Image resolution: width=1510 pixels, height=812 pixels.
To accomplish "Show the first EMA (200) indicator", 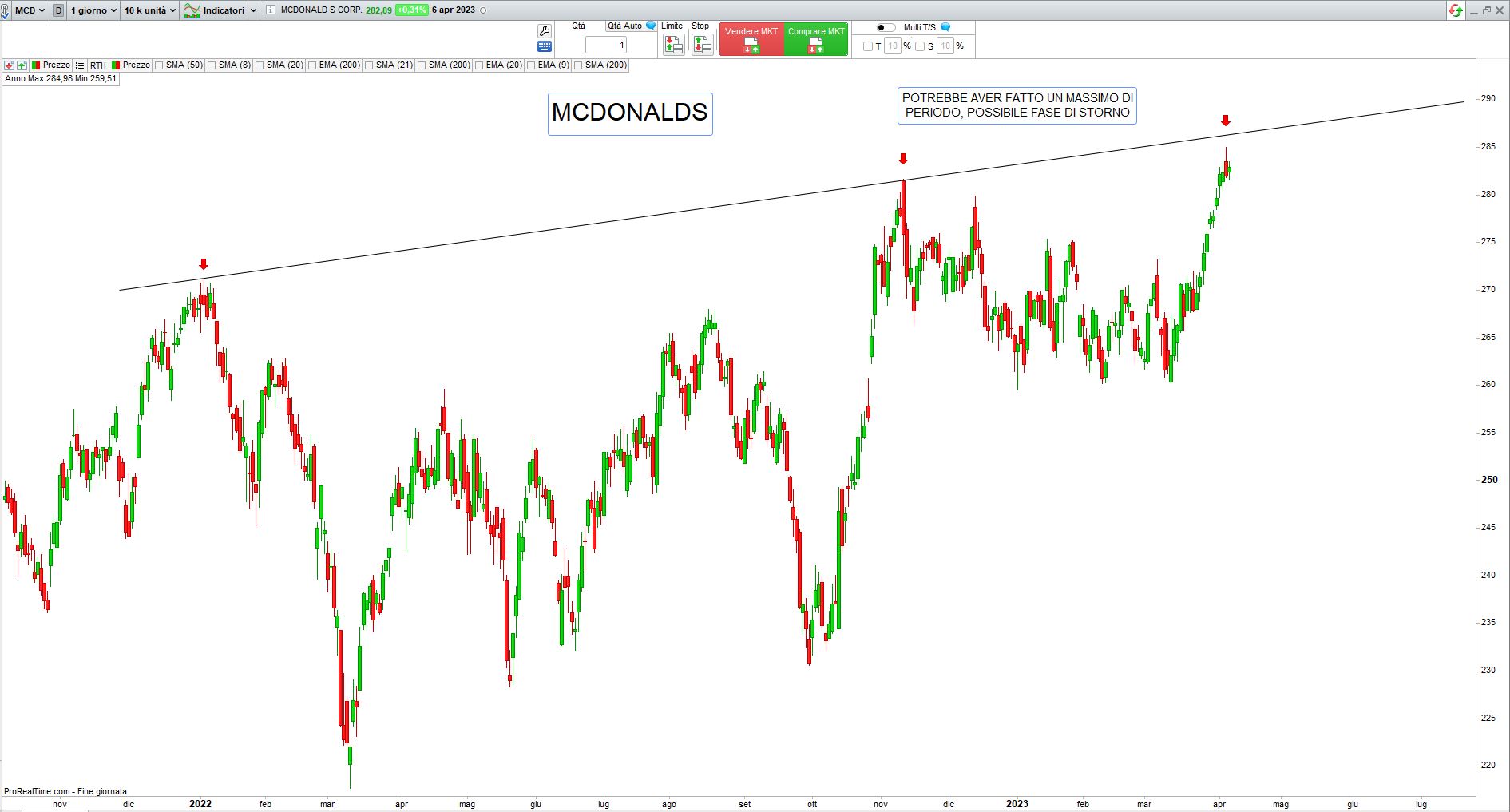I will coord(312,65).
